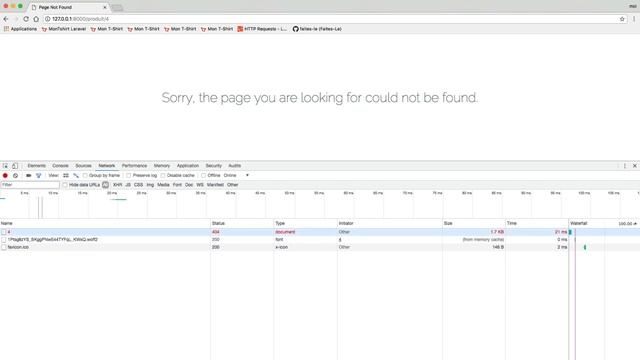Click the site info icon in address bar
Image resolution: width=640 pixels, height=360 pixels.
[x=47, y=19]
